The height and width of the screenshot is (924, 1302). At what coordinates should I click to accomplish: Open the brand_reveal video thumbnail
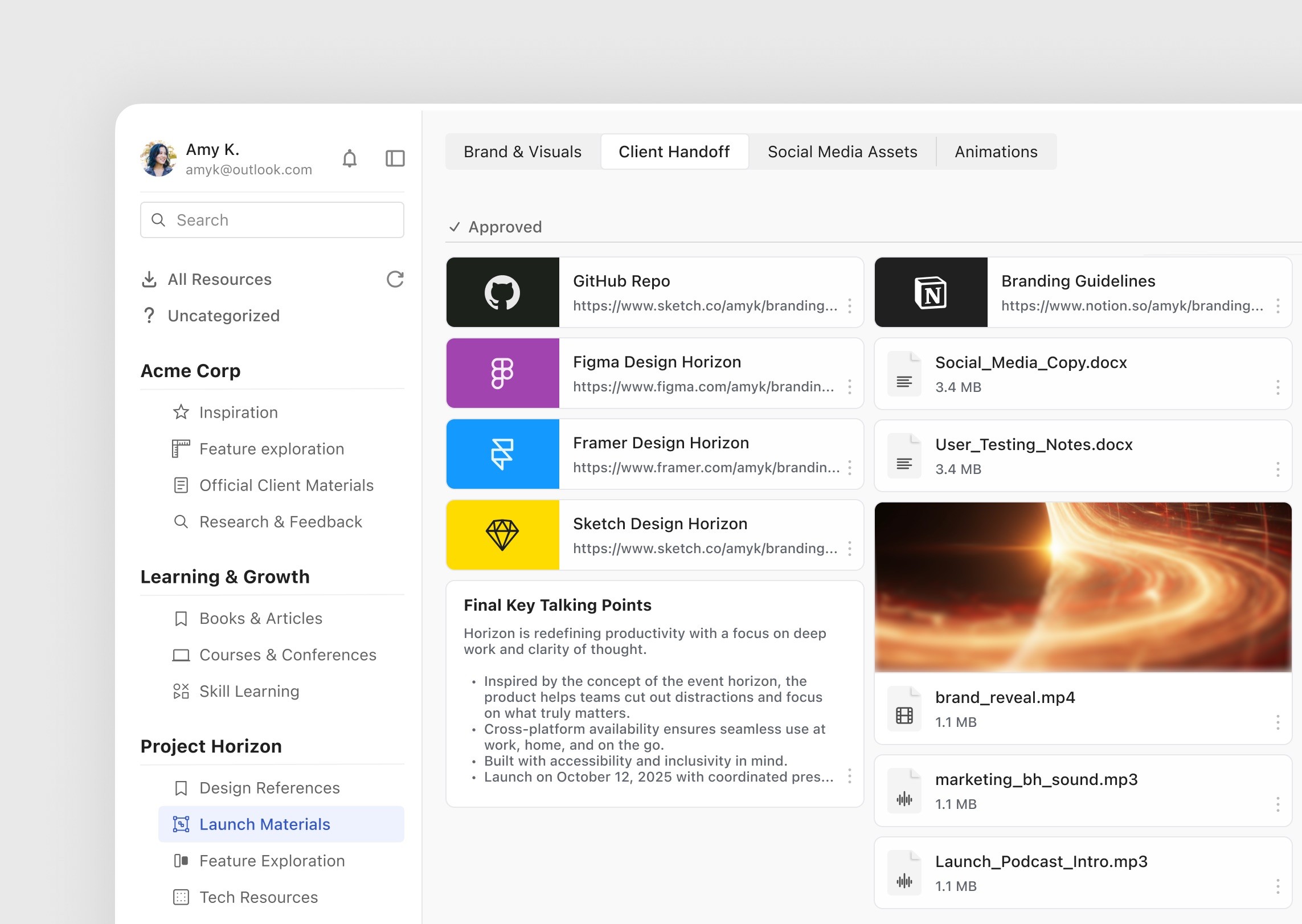(x=1082, y=587)
